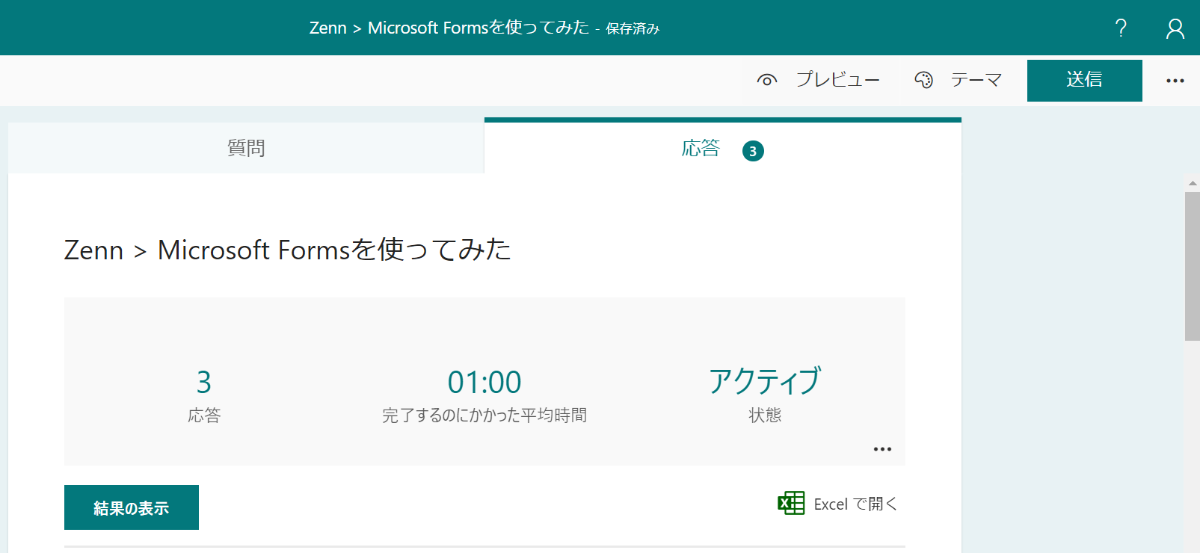
Task: Open the Excel icon next to Excel で開く
Action: tap(791, 503)
